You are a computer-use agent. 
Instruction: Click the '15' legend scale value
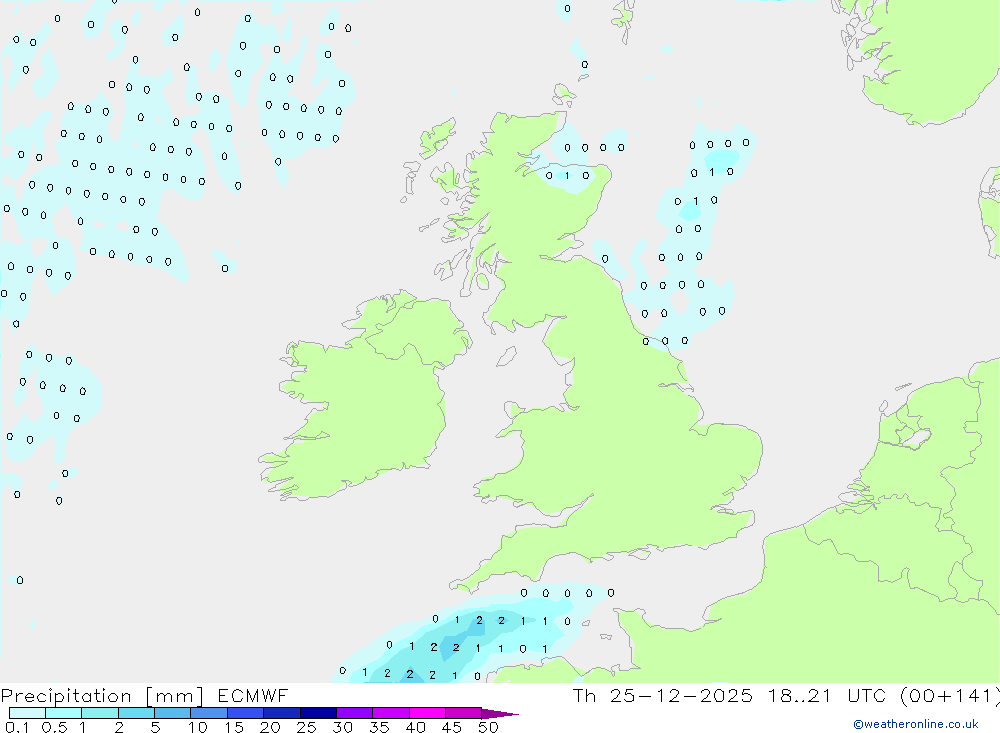click(234, 727)
